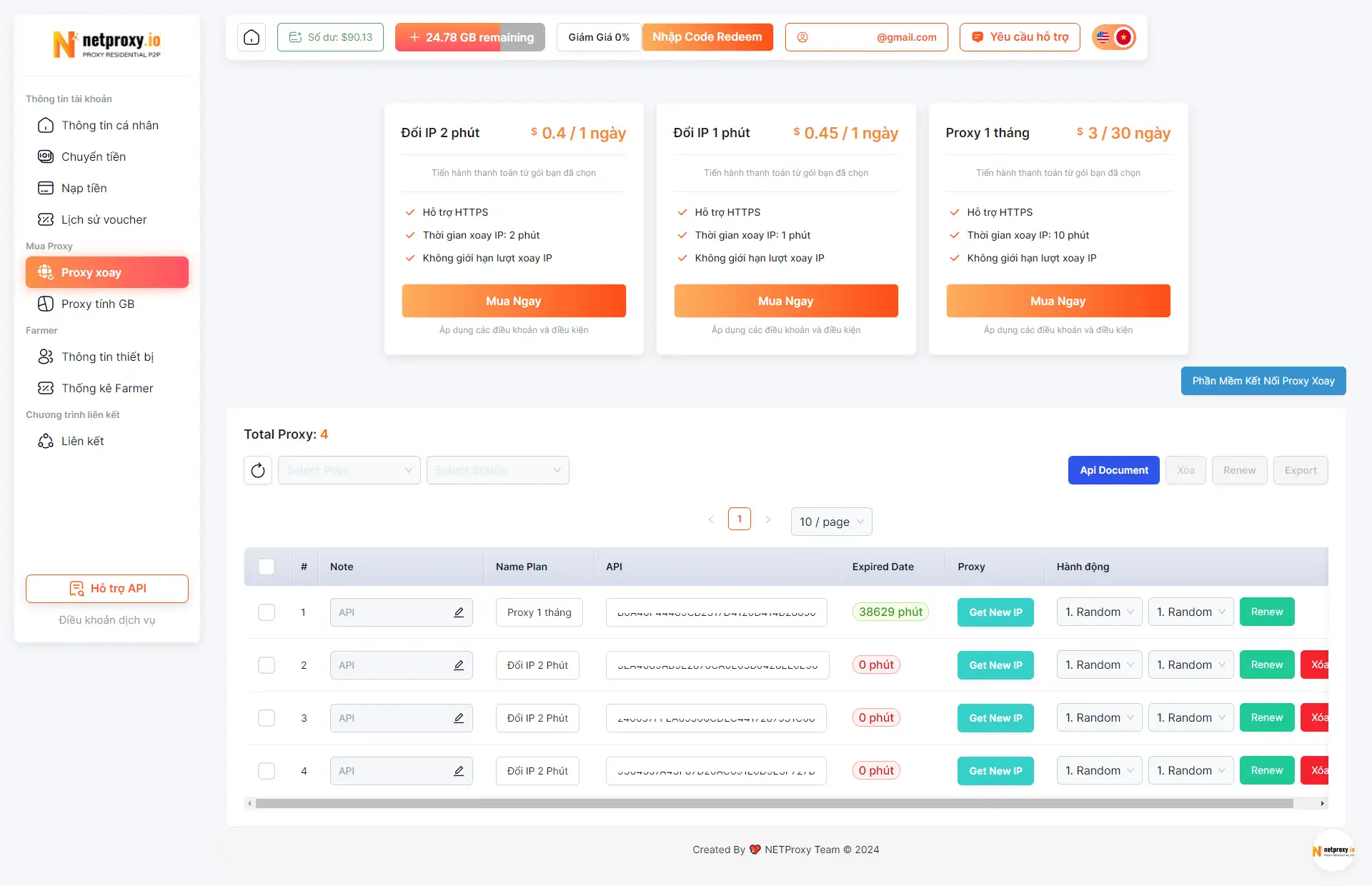The height and width of the screenshot is (886, 1372).
Task: Click the horizontal table scrollbar
Action: click(775, 804)
